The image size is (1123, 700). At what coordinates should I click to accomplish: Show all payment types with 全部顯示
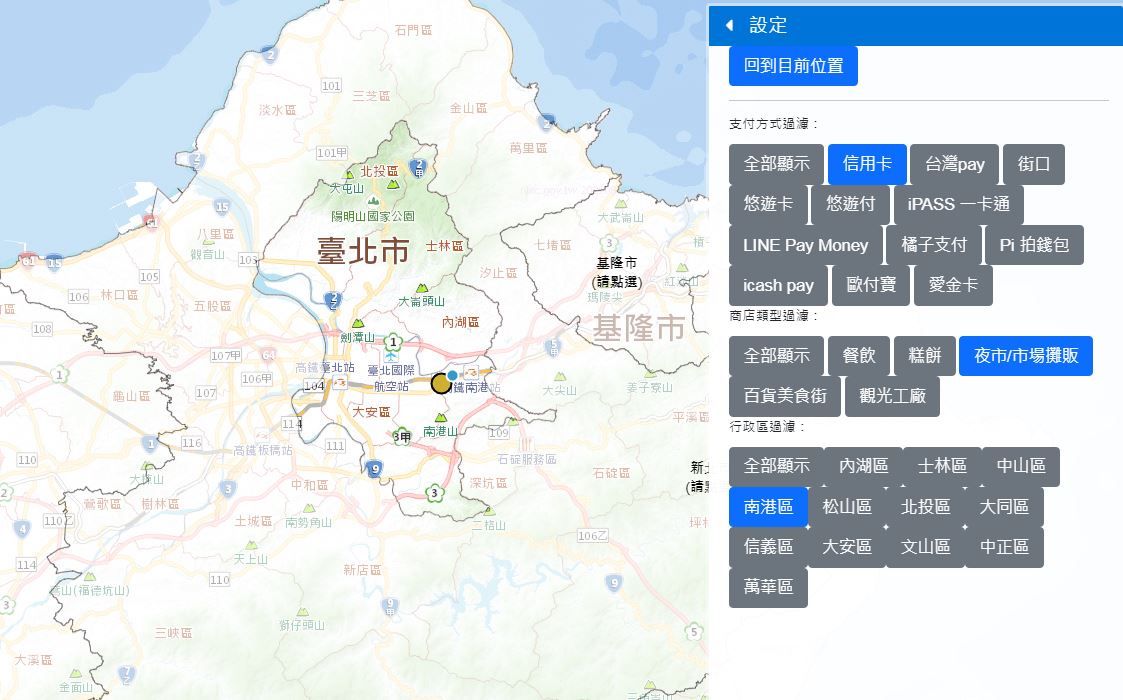click(x=776, y=164)
